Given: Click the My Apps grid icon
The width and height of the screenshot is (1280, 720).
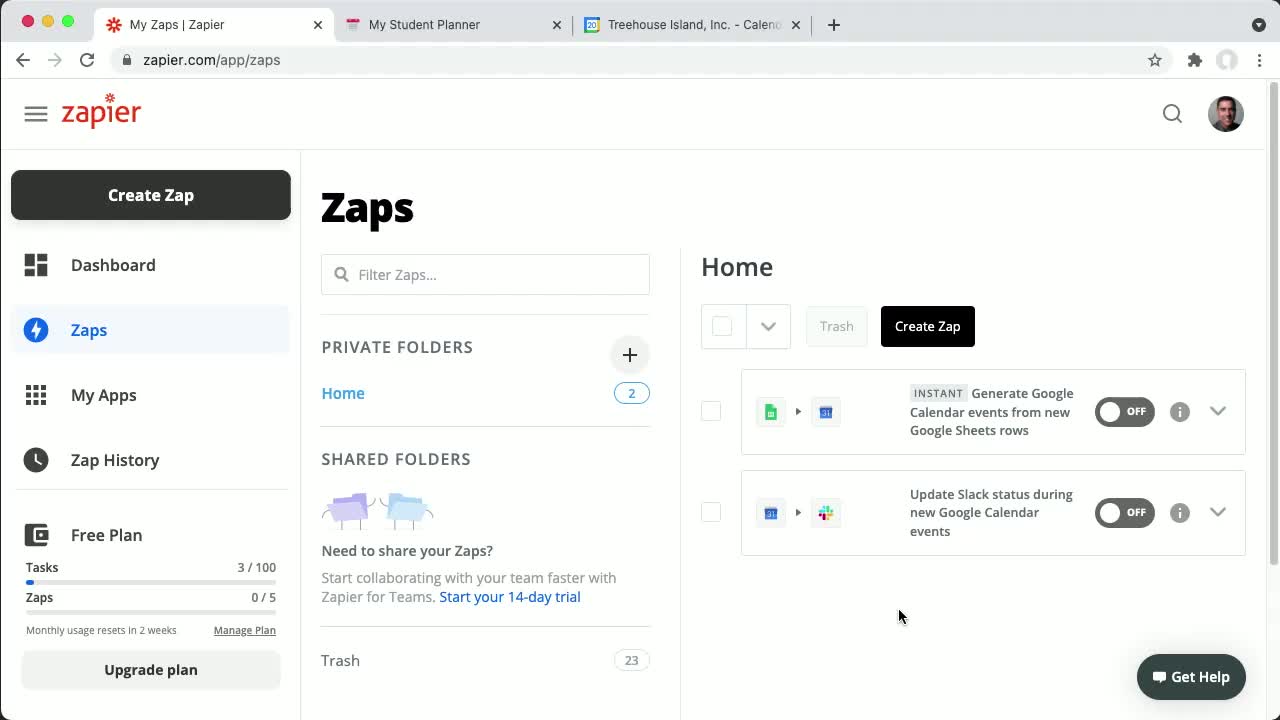Looking at the screenshot, I should click(36, 395).
